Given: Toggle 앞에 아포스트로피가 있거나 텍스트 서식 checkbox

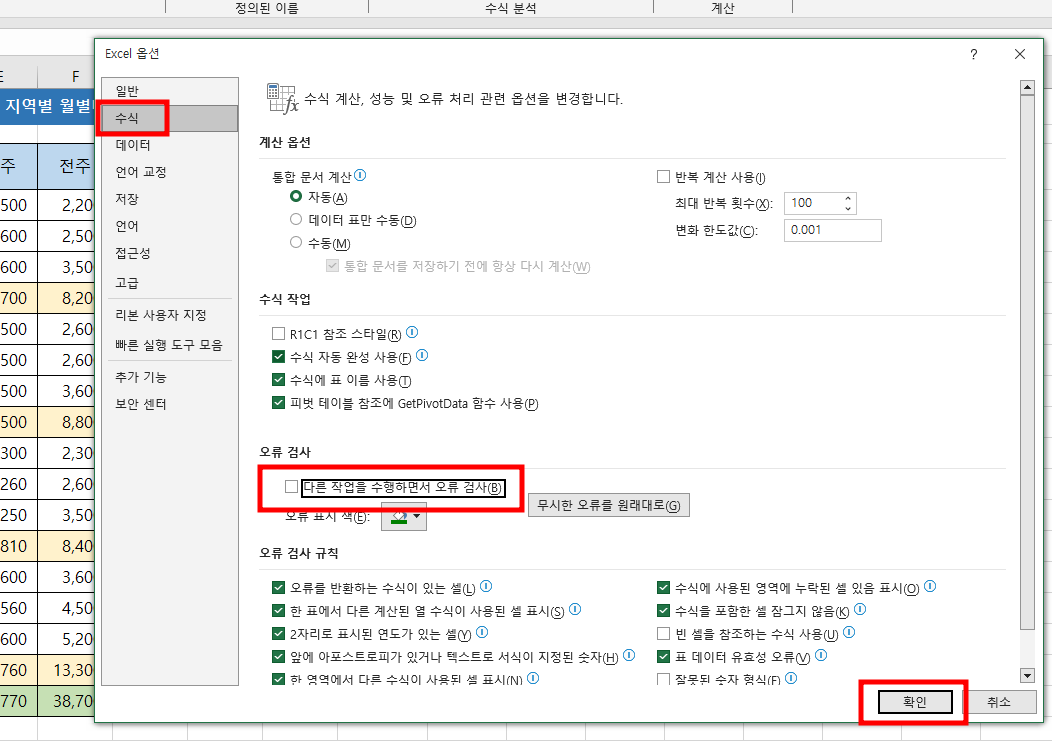Looking at the screenshot, I should 278,656.
